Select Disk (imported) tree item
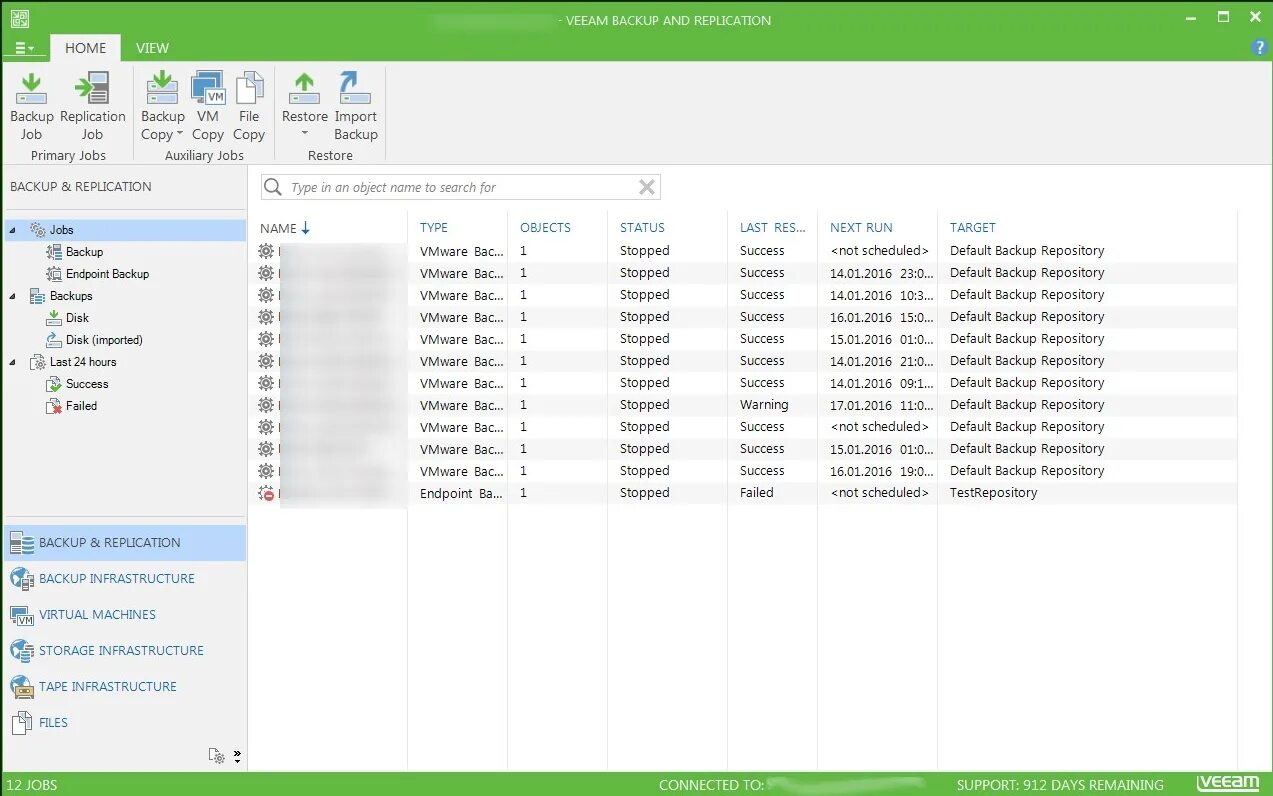Image resolution: width=1273 pixels, height=796 pixels. click(x=104, y=340)
